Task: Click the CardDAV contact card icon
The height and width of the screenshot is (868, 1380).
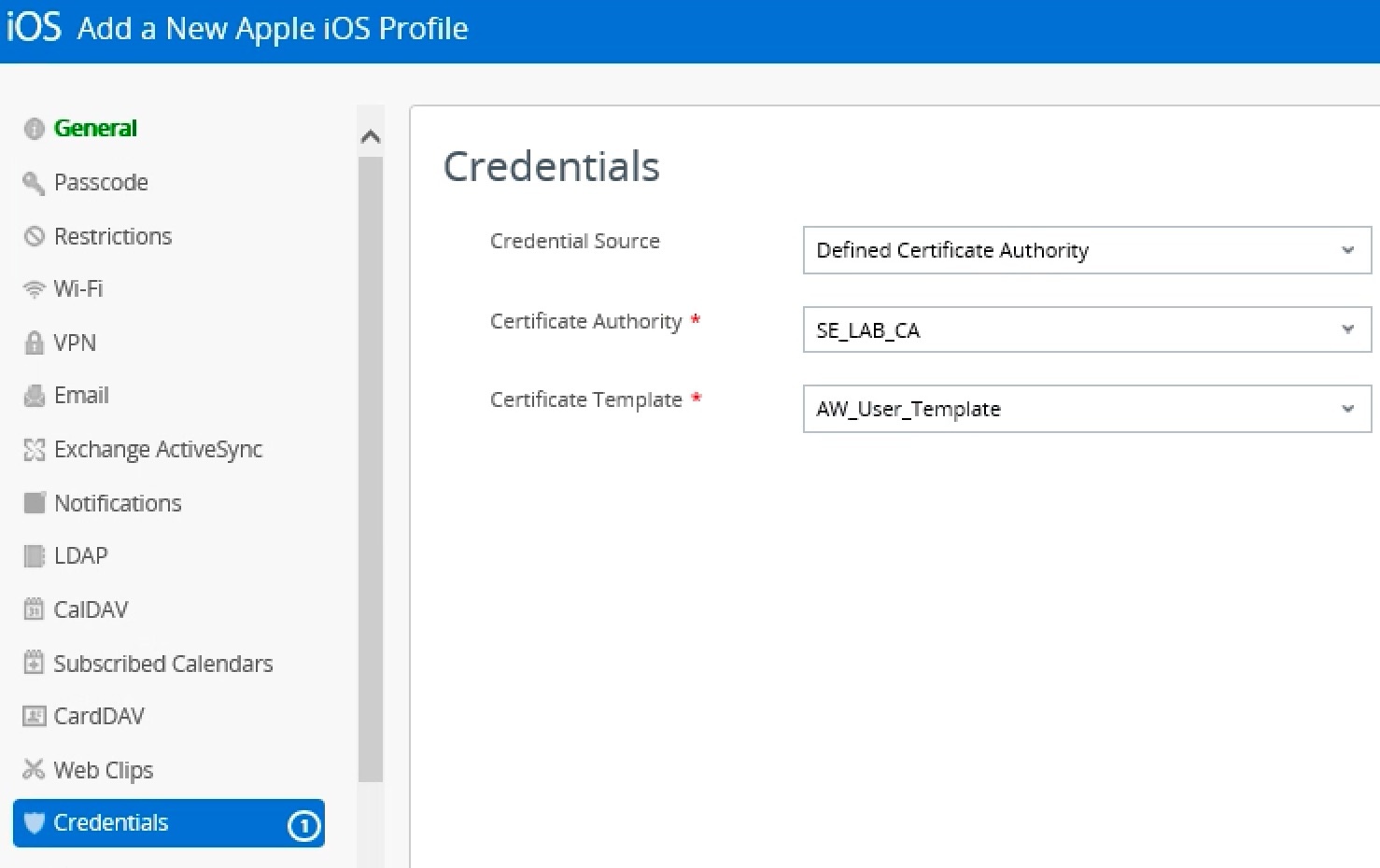Action: click(34, 716)
